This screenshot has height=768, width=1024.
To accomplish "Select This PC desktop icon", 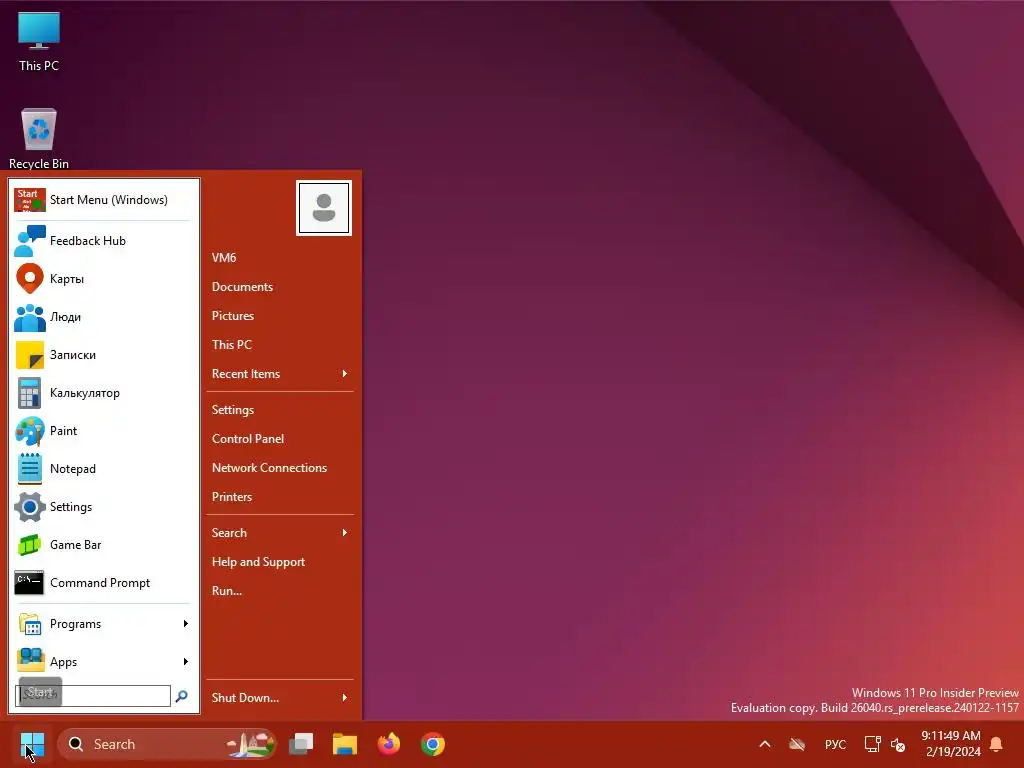I will (39, 41).
